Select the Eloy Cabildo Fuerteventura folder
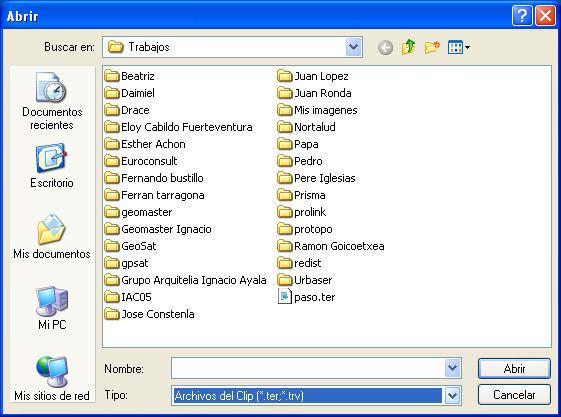 179,127
